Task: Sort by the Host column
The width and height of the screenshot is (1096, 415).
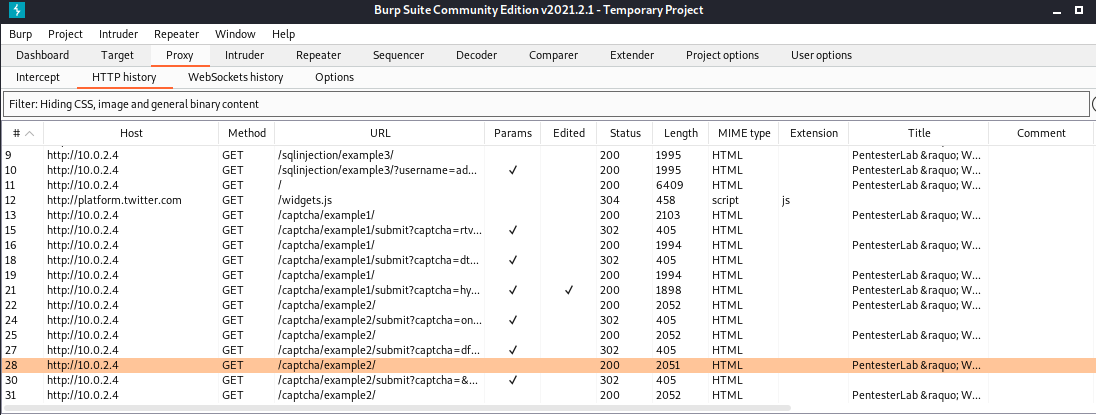Action: (x=131, y=133)
